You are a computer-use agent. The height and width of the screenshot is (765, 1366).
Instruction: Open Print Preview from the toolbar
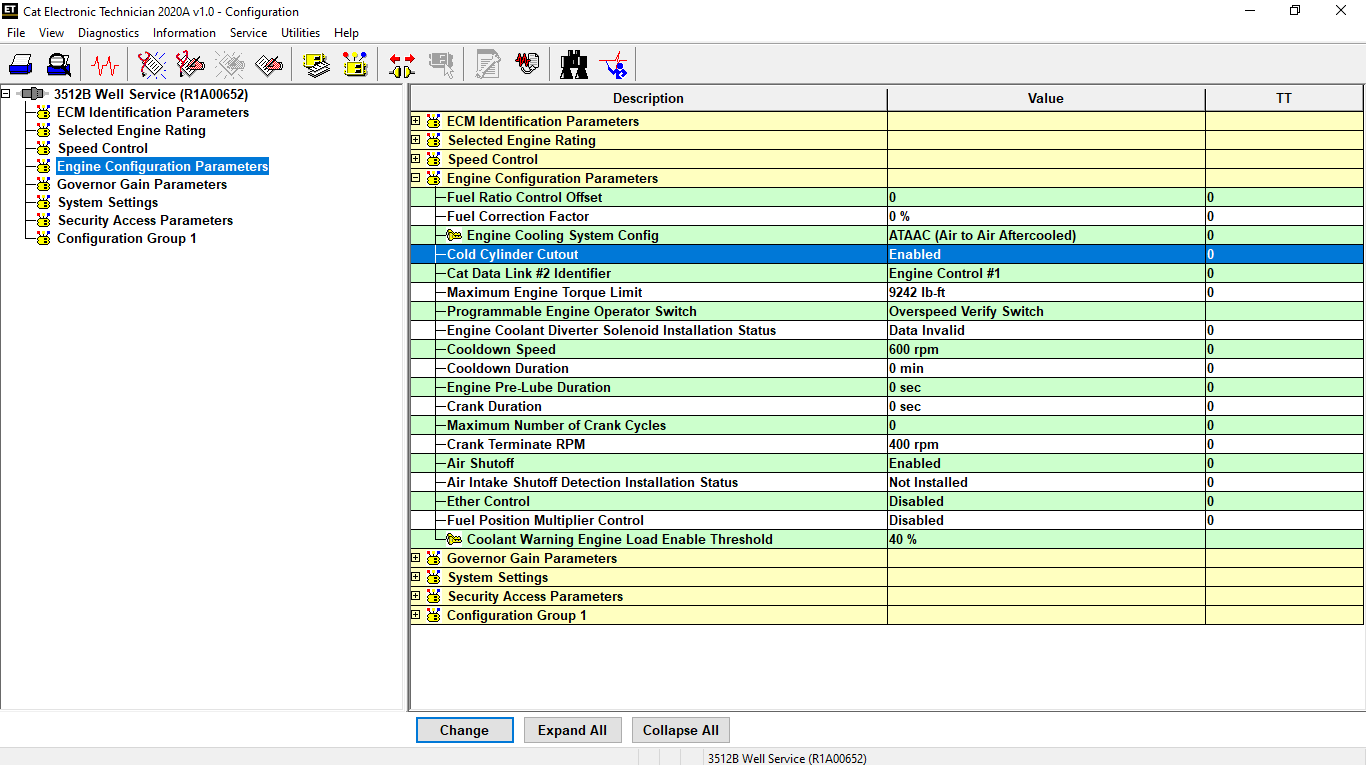tap(59, 65)
